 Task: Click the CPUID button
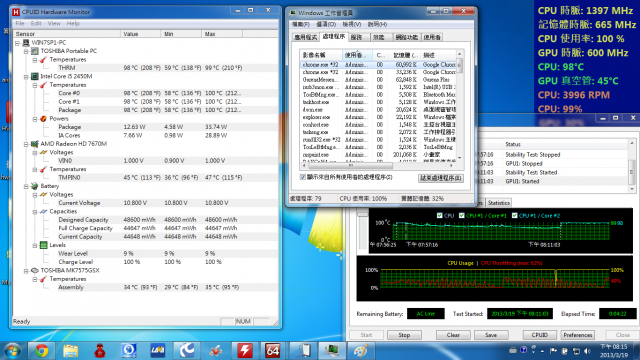coord(540,335)
